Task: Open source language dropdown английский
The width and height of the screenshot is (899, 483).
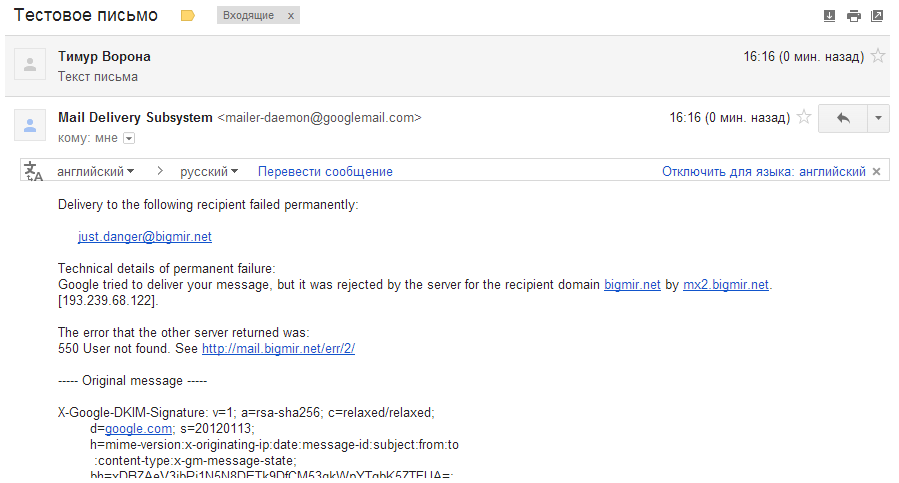Action: click(96, 172)
